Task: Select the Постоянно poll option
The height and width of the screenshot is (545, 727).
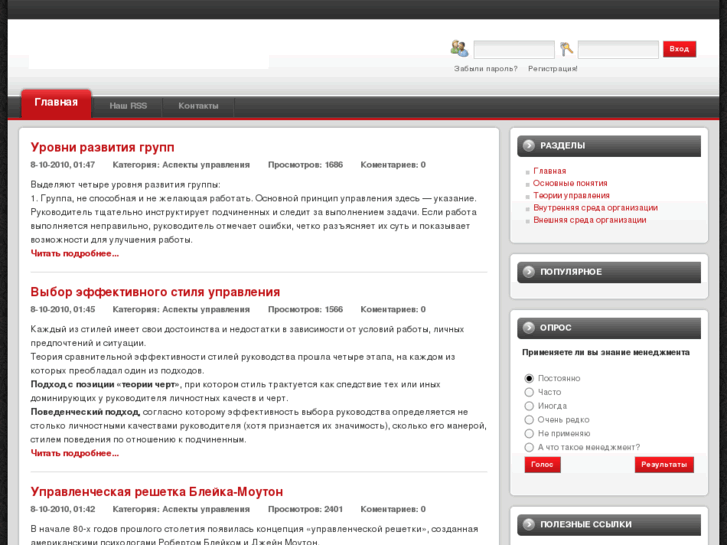Action: click(x=529, y=378)
